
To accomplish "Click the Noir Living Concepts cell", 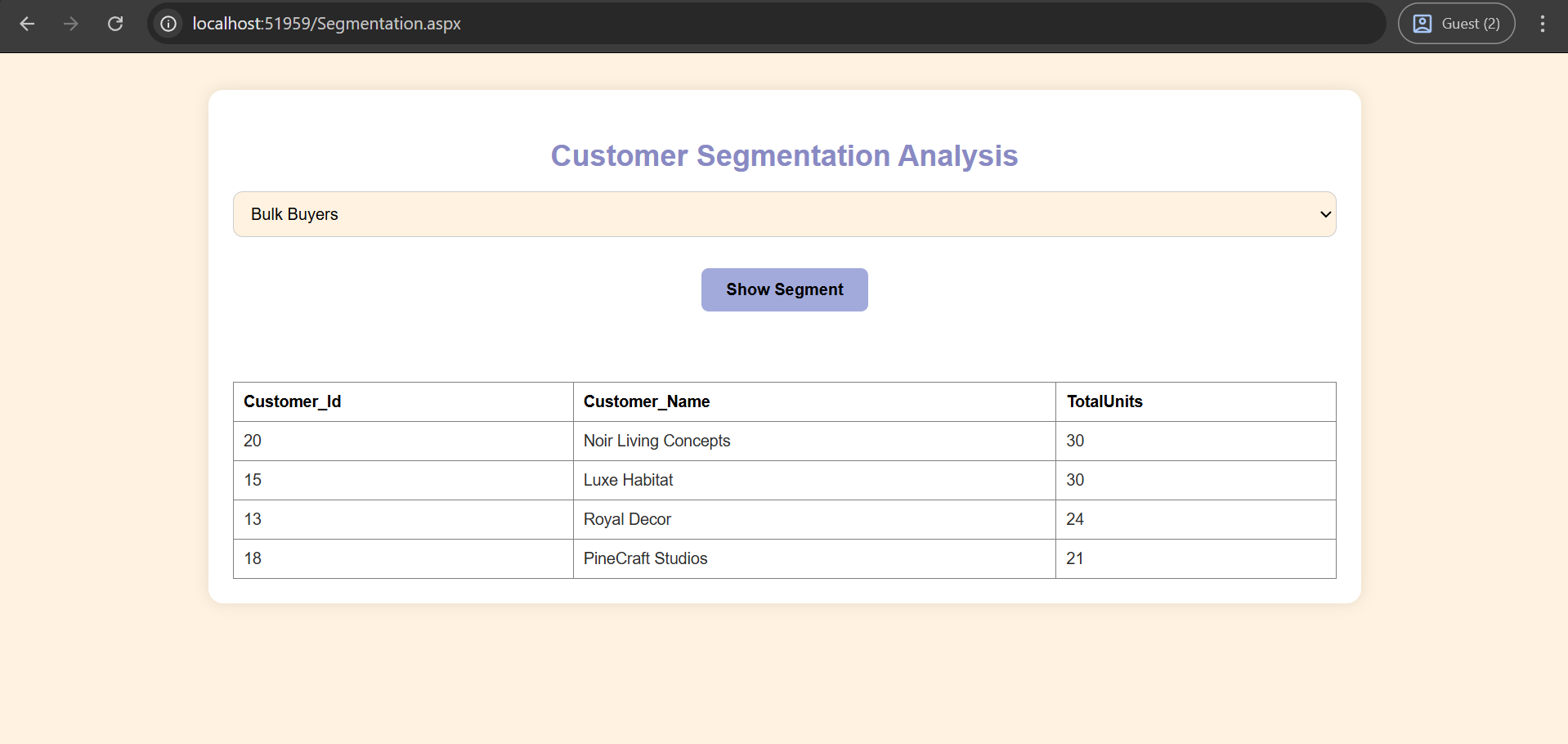I will 814,441.
